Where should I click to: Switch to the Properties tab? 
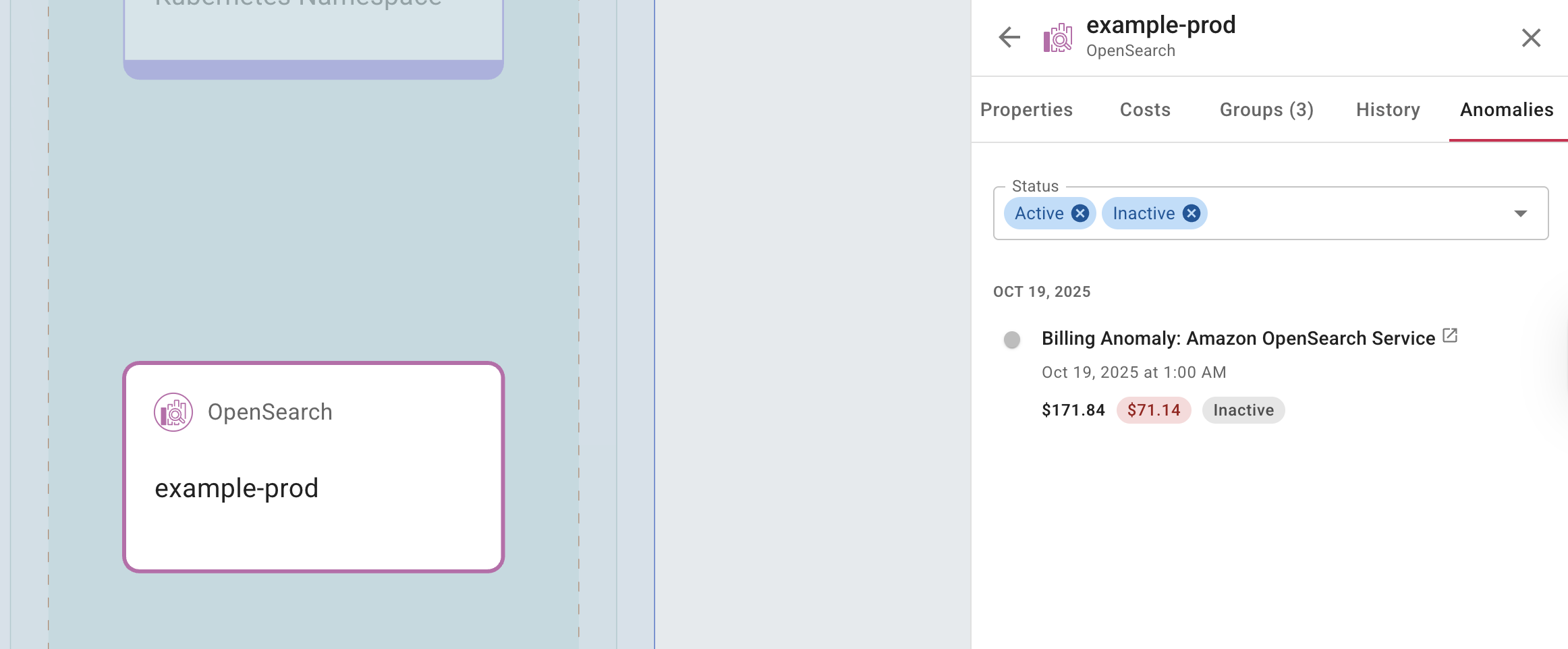[1026, 109]
